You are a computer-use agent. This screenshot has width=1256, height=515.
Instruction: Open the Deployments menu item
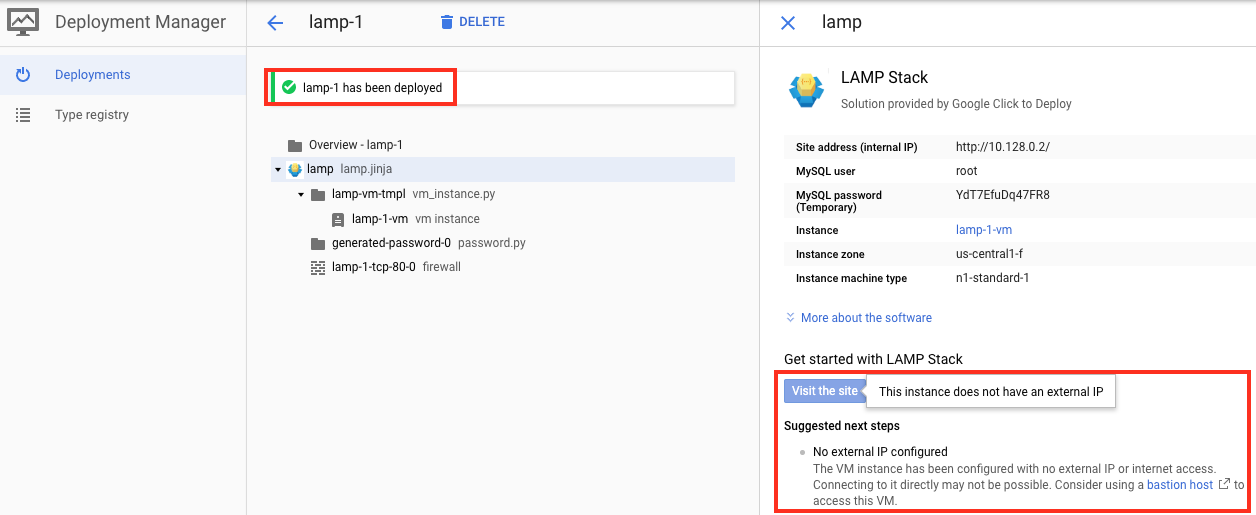coord(92,75)
